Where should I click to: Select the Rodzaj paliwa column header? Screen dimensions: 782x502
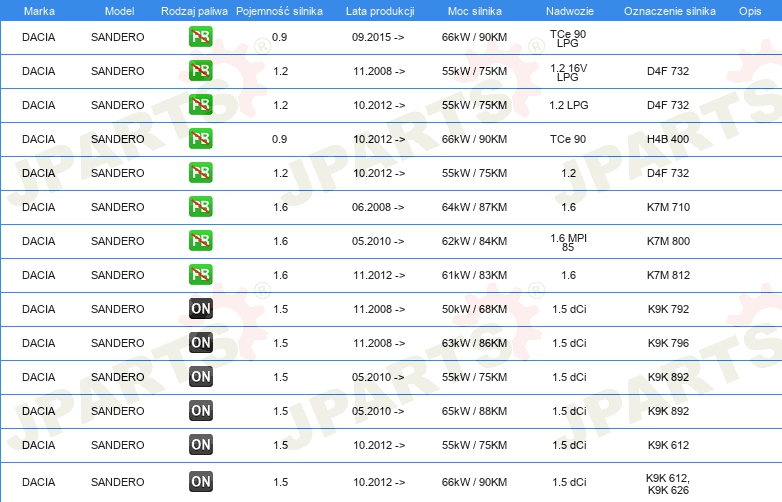point(194,11)
